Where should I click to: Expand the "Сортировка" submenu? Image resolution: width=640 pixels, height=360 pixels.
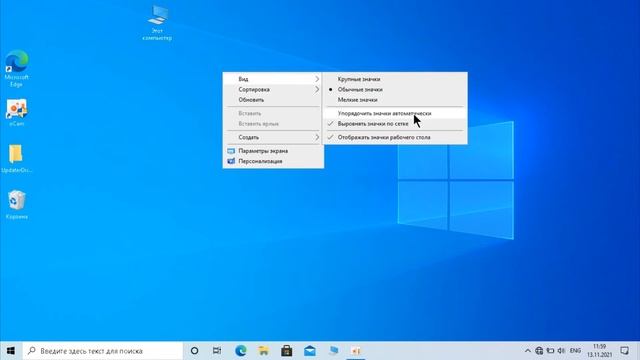[273, 89]
